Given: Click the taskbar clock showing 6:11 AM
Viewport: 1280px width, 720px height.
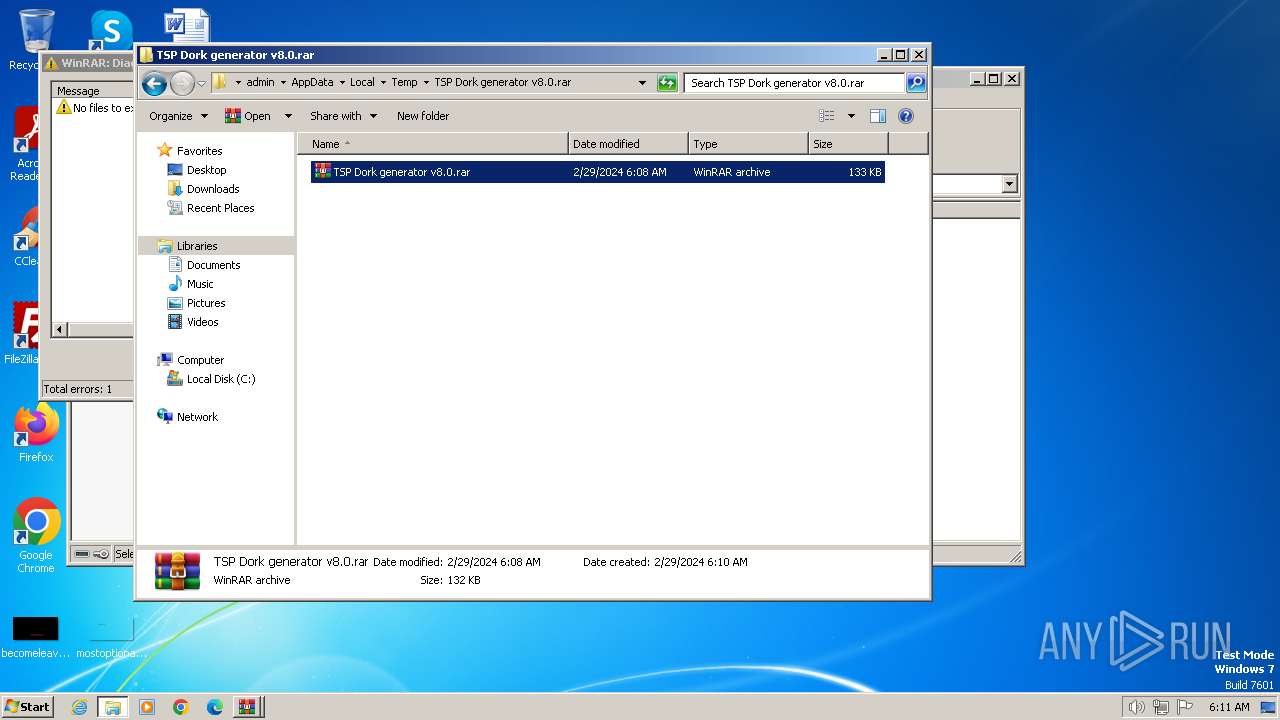Looking at the screenshot, I should pos(1229,707).
